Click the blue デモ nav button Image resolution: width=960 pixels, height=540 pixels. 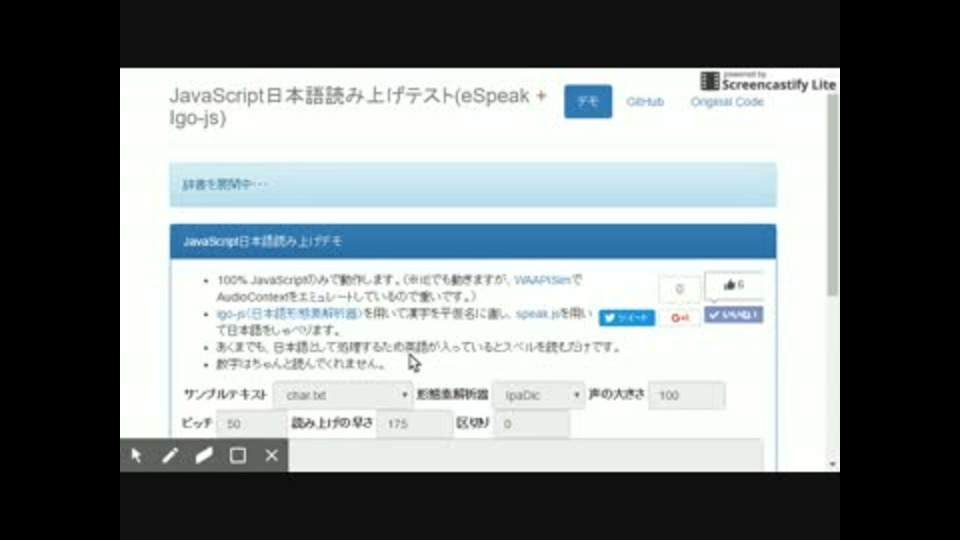[x=588, y=102]
